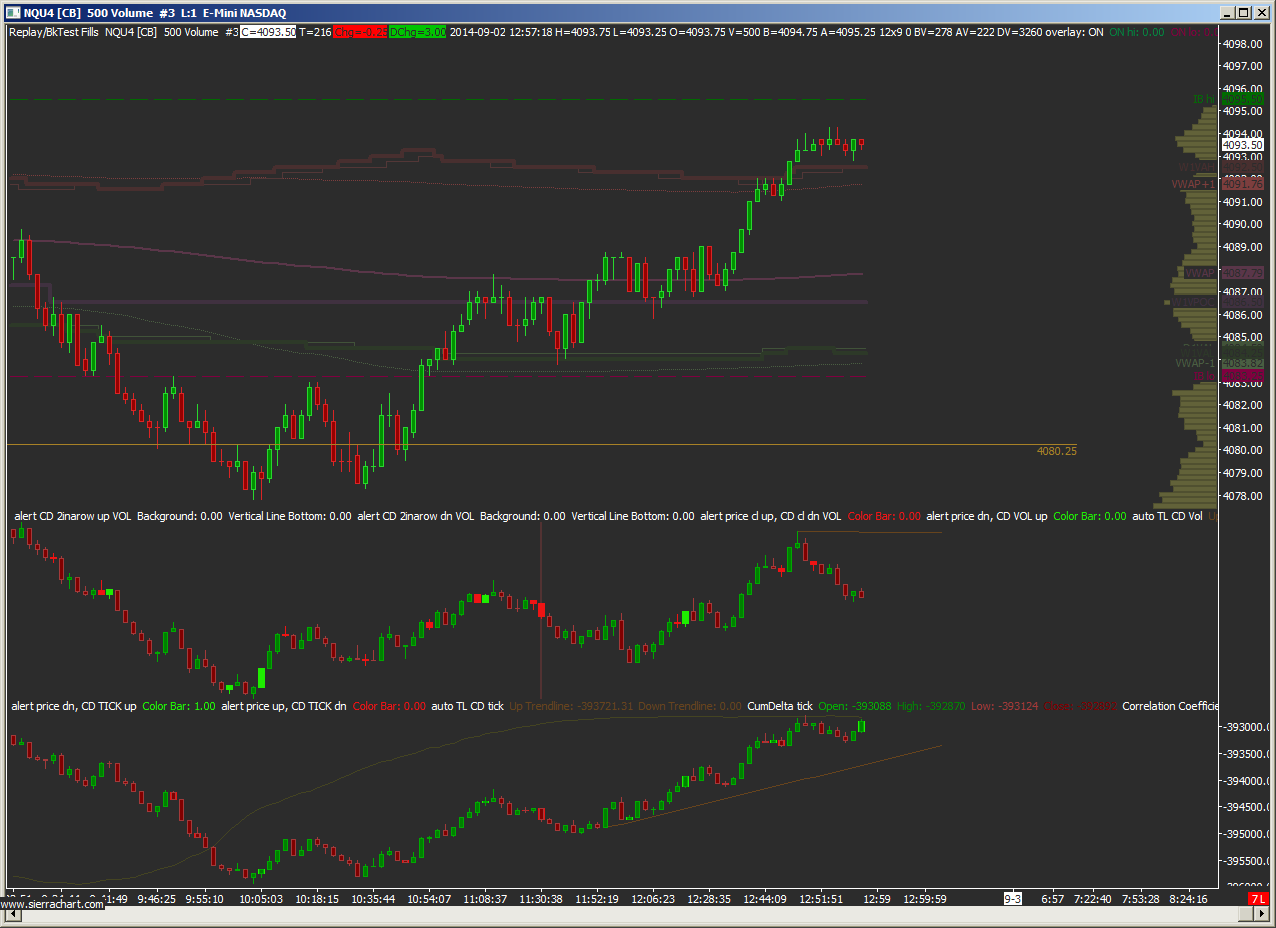
Task: Click the 4098.00 price axis label
Action: [1243, 44]
